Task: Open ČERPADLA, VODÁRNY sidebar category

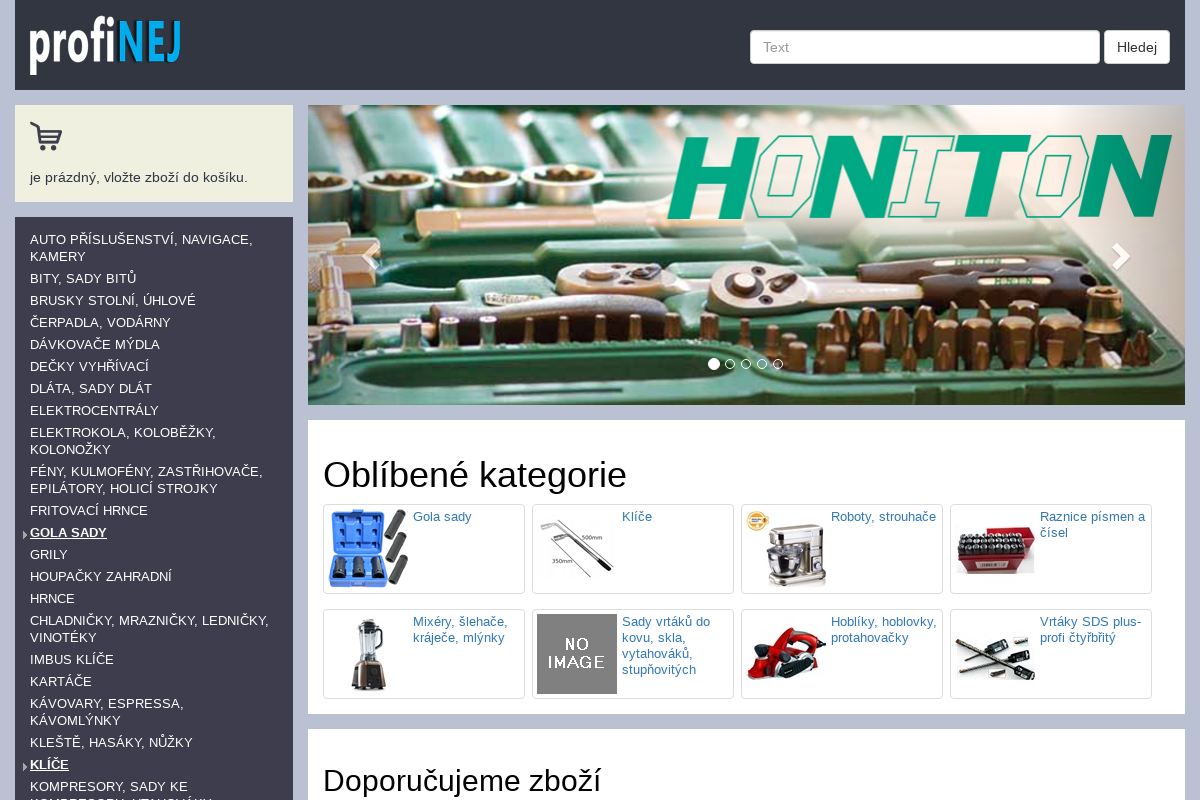Action: click(100, 323)
